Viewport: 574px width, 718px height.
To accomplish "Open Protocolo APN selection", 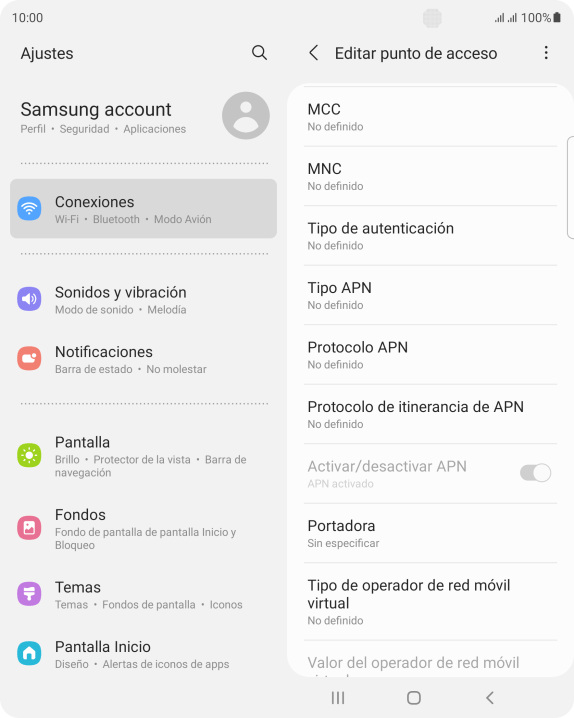I will pyautogui.click(x=430, y=355).
